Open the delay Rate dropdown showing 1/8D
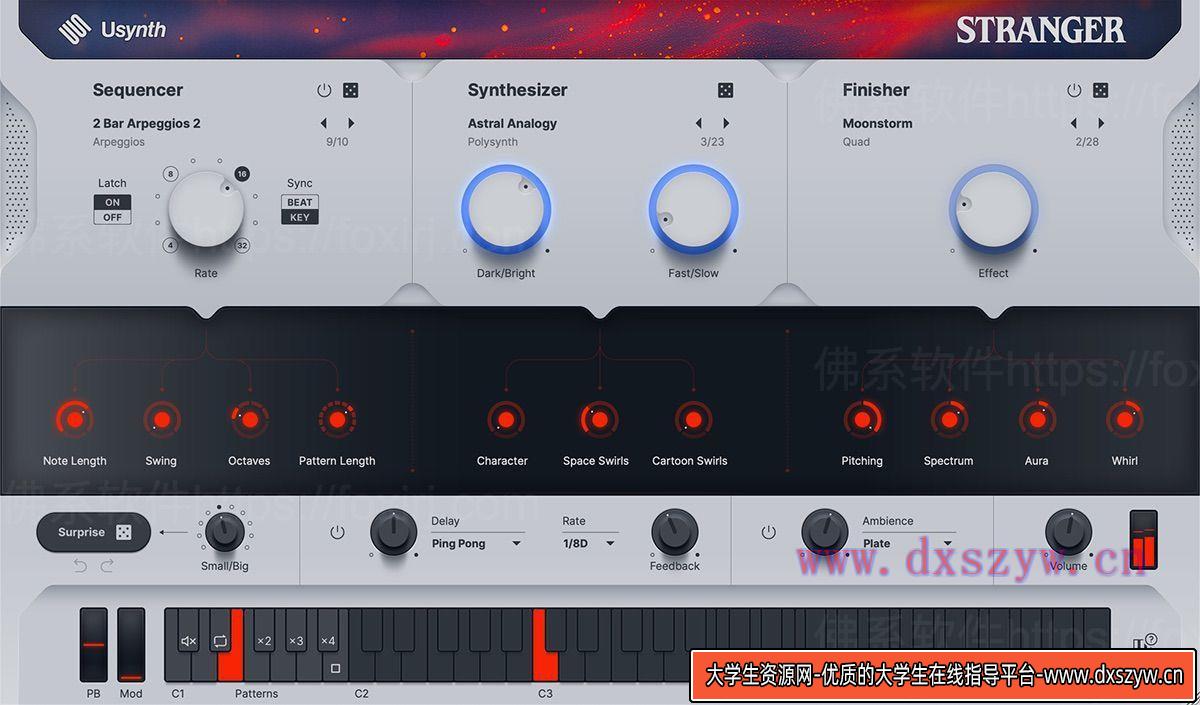 point(589,544)
